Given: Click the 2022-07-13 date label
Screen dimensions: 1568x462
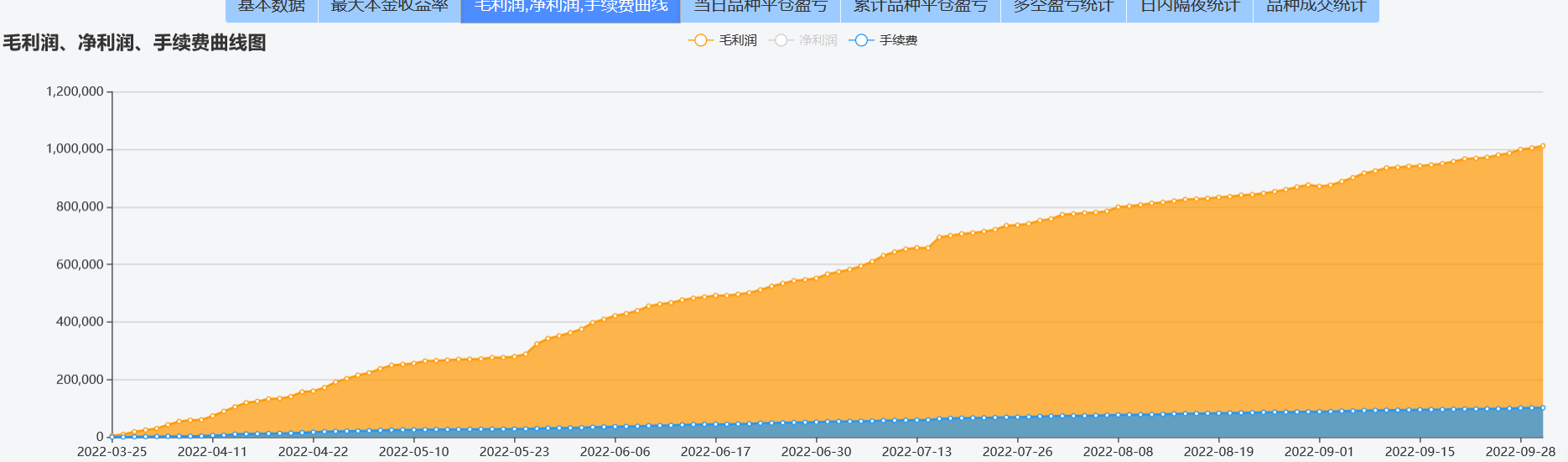Looking at the screenshot, I should point(916,451).
